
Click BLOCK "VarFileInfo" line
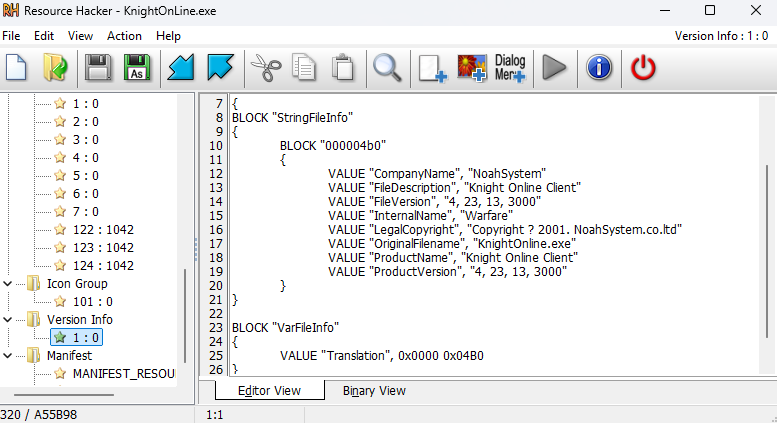(x=285, y=328)
